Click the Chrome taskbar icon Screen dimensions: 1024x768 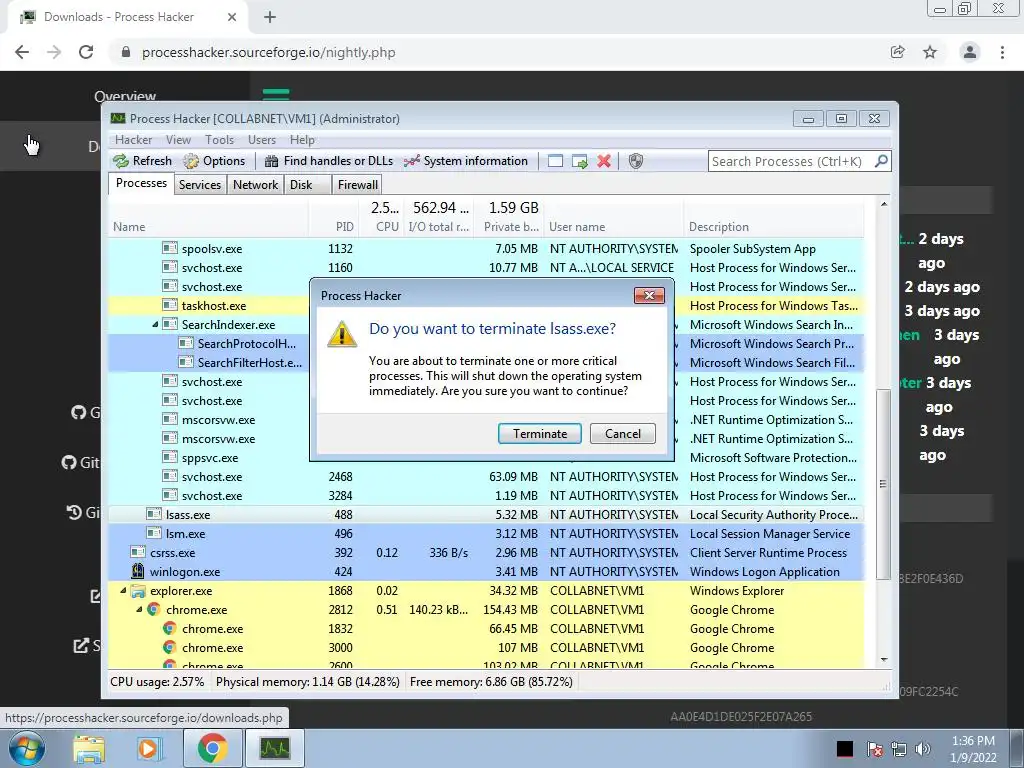(x=212, y=748)
